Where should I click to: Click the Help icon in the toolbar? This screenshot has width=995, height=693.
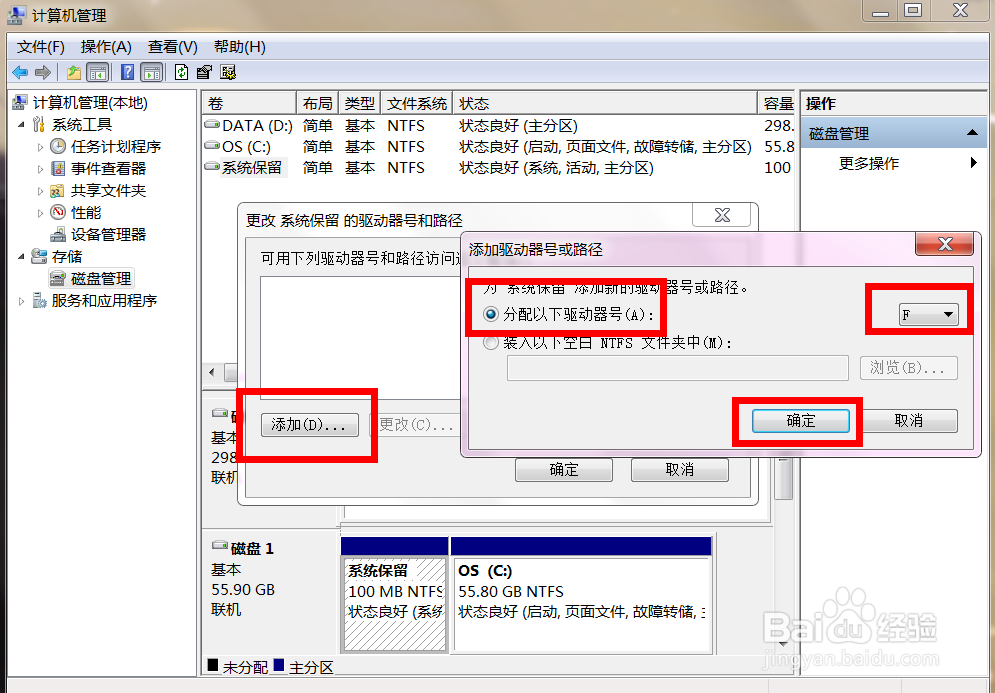[x=126, y=72]
